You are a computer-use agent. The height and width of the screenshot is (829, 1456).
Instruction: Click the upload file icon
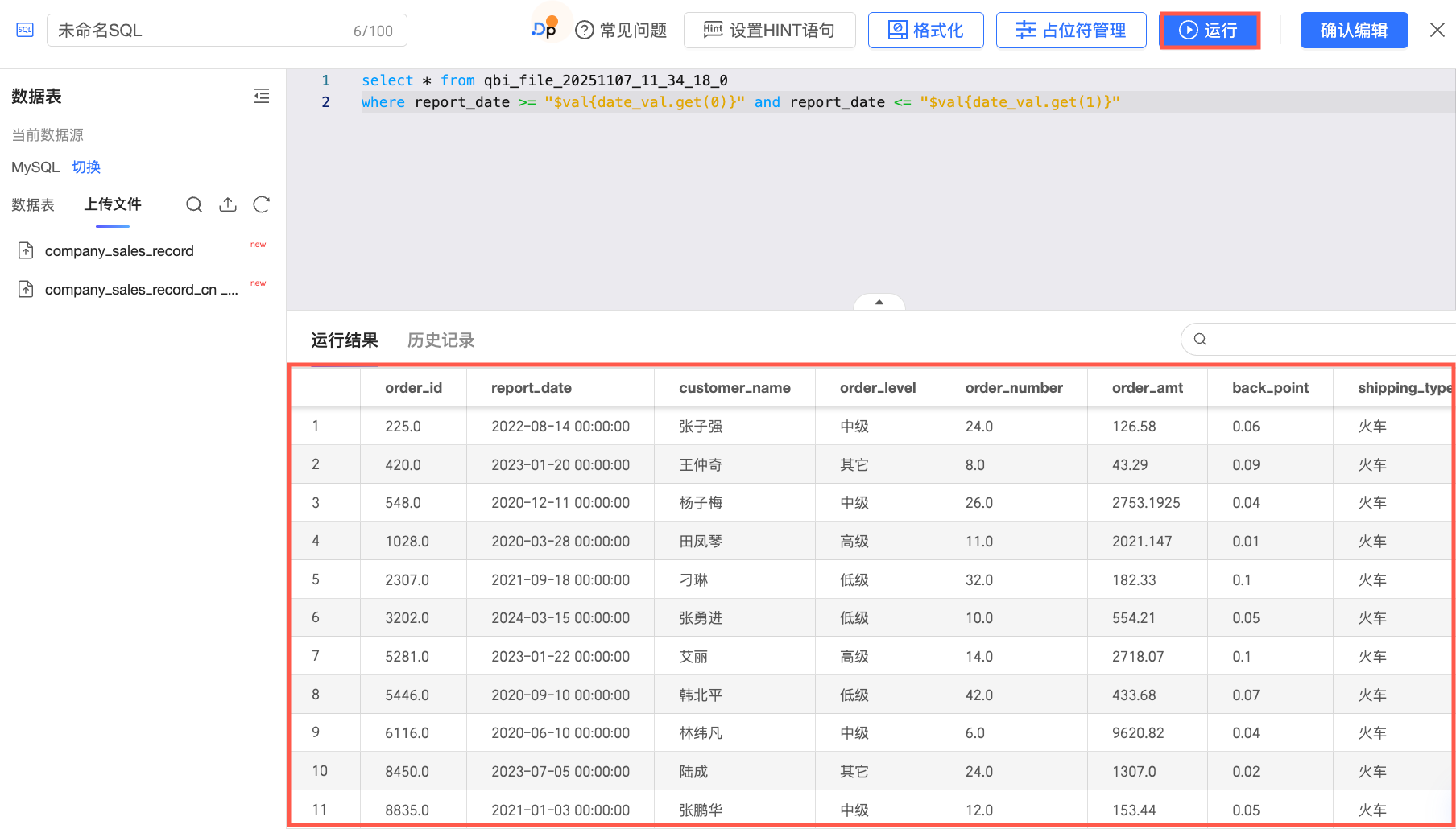[x=228, y=204]
